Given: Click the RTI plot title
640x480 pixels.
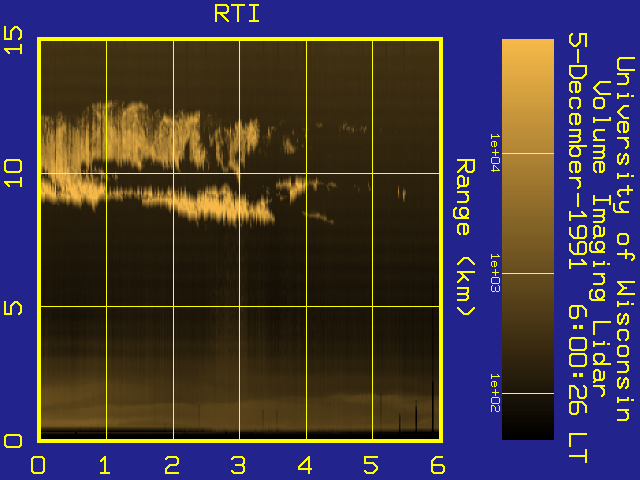Looking at the screenshot, I should (x=237, y=14).
